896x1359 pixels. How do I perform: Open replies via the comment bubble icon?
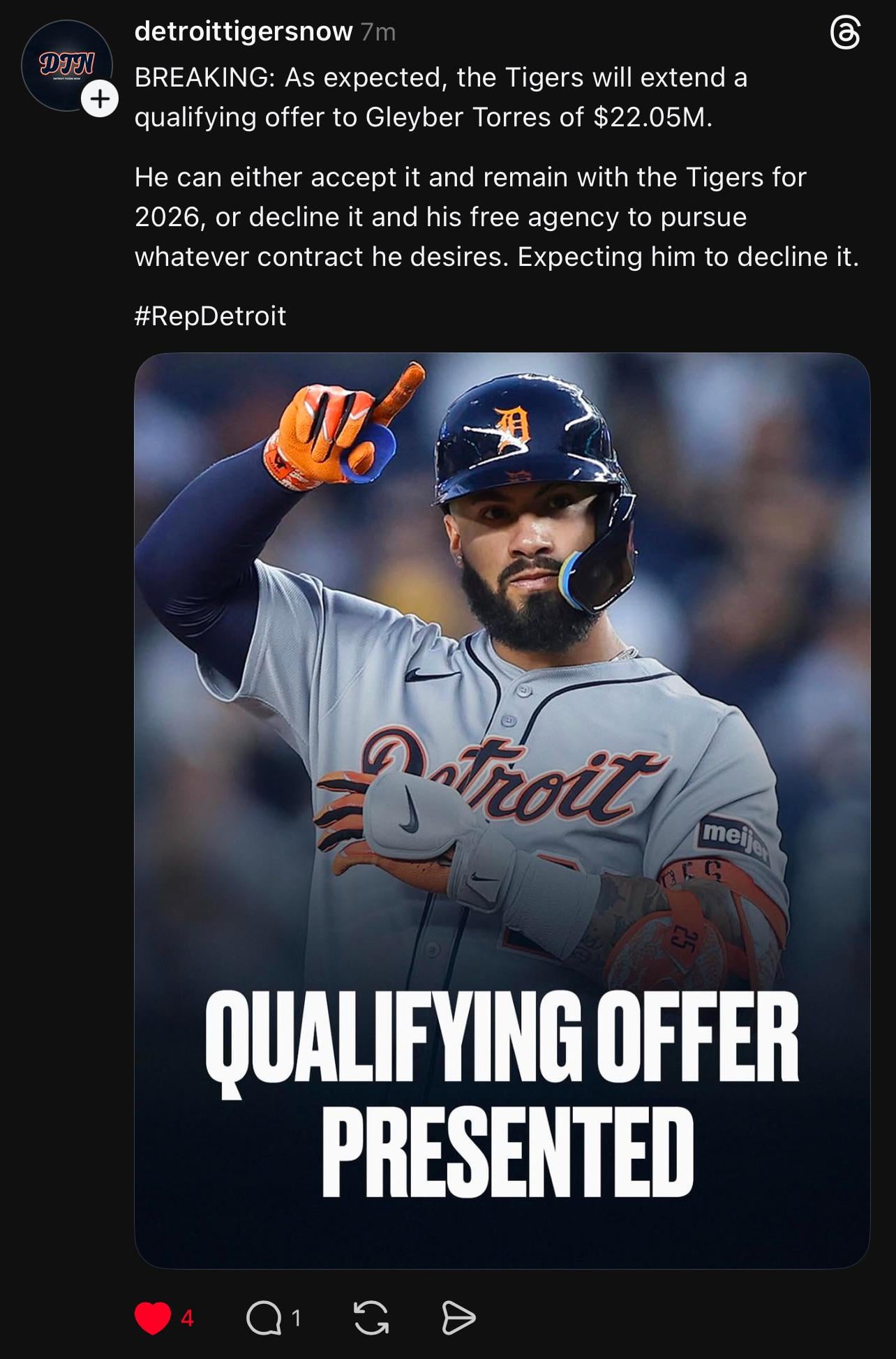point(264,1318)
